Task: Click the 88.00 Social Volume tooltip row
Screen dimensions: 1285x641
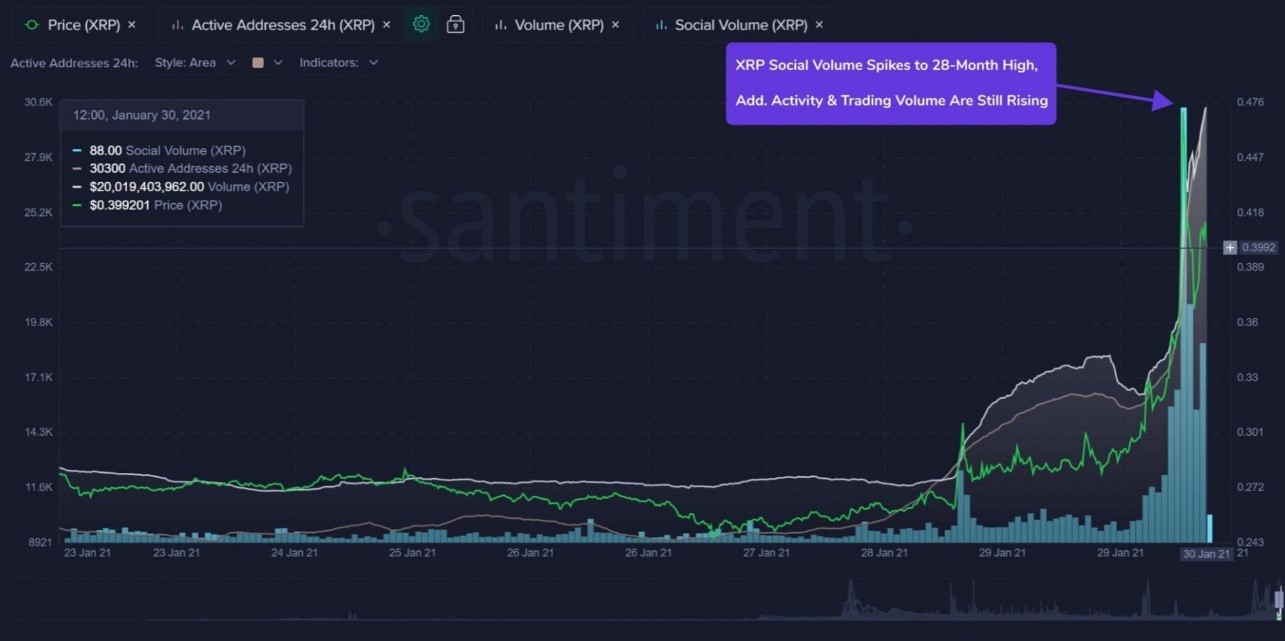Action: click(160, 150)
